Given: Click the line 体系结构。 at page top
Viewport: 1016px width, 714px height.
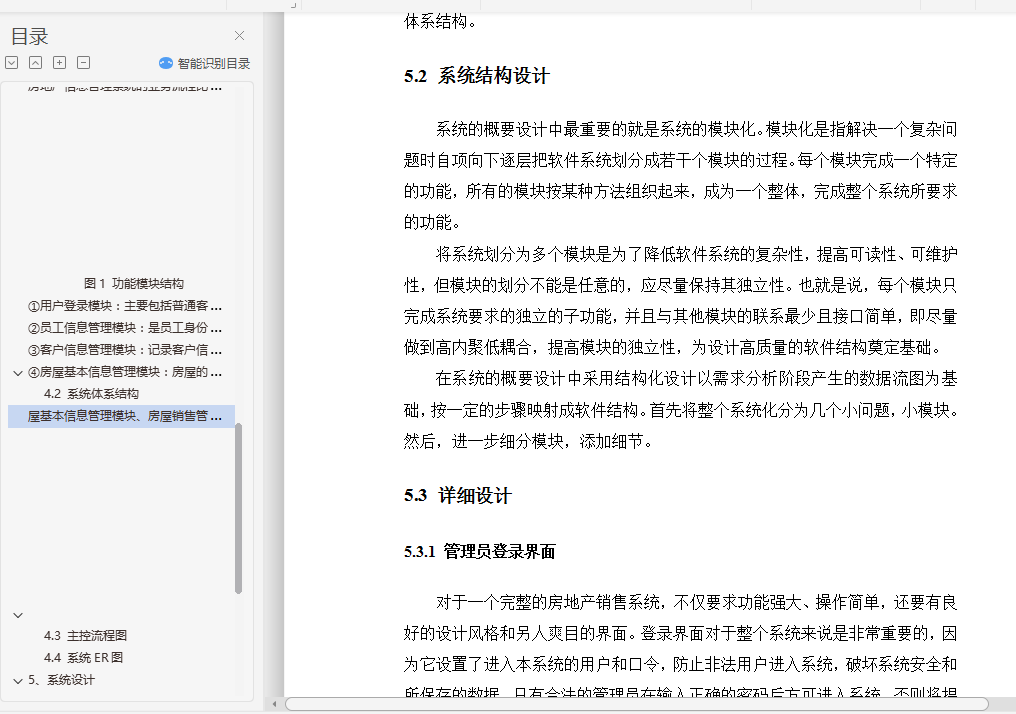Looking at the screenshot, I should tap(441, 21).
